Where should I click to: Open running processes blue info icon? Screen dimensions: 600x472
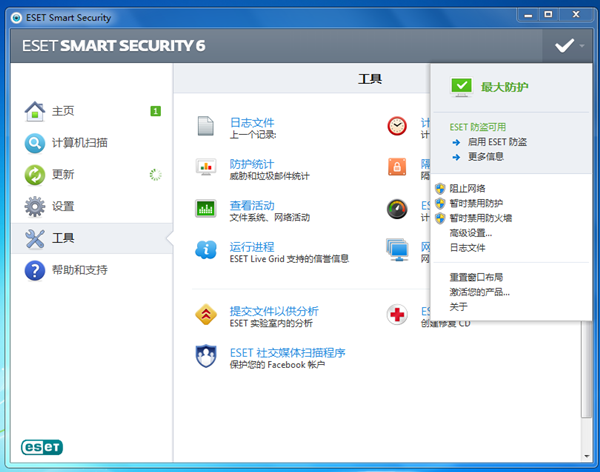(x=206, y=249)
